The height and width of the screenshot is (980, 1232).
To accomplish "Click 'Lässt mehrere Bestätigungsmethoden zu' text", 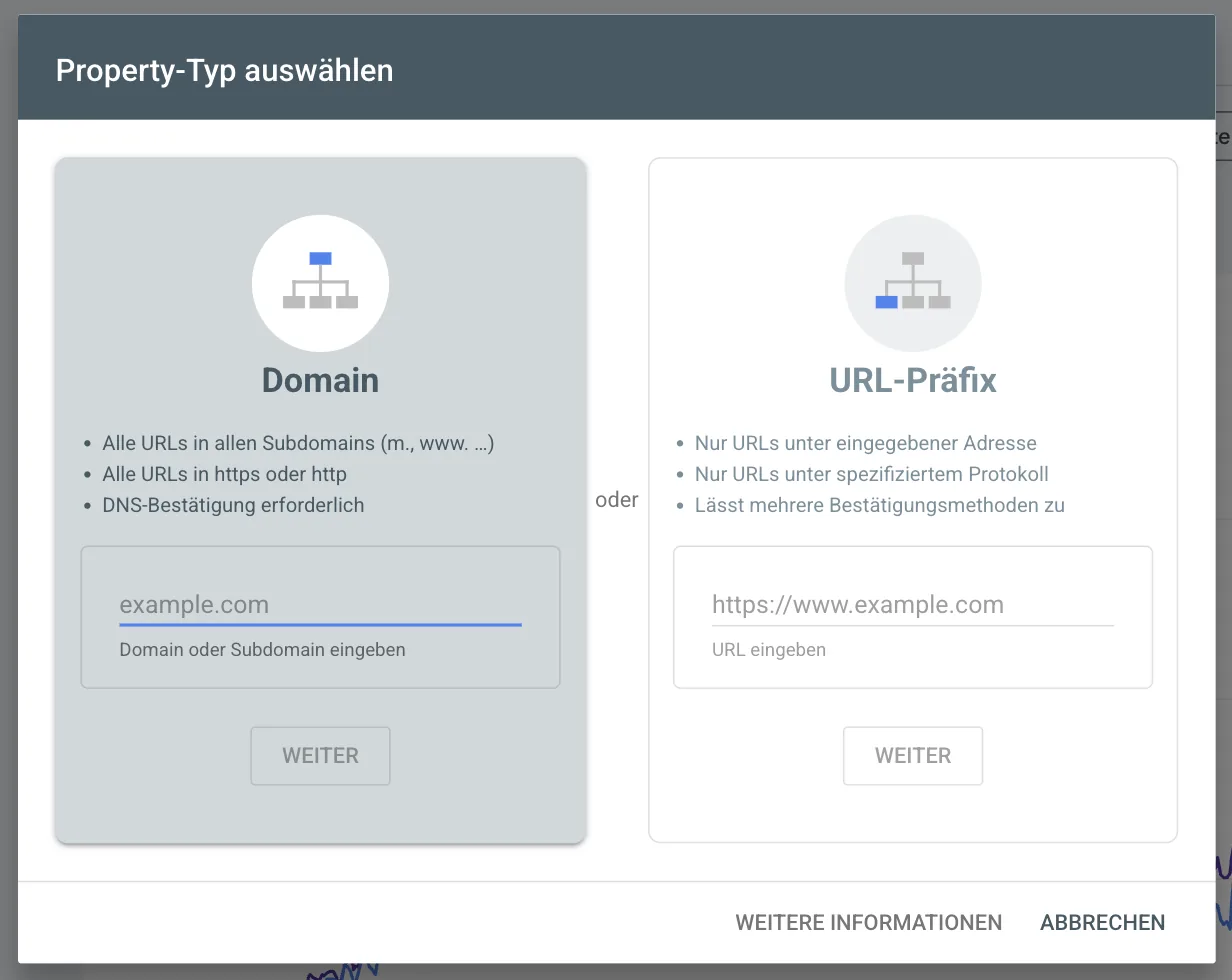I will tap(880, 505).
